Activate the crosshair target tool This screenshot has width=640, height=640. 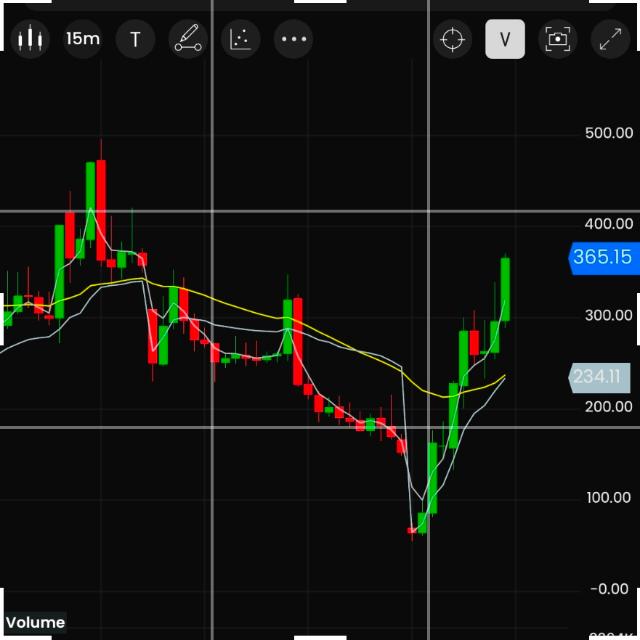pos(453,40)
